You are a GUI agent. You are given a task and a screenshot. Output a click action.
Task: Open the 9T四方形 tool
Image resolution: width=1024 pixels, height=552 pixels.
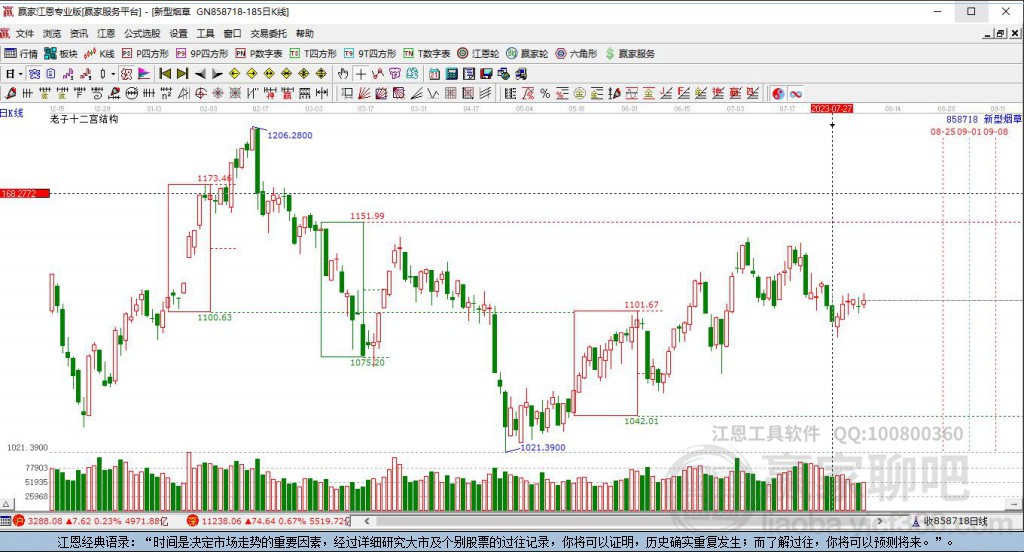click(x=370, y=54)
